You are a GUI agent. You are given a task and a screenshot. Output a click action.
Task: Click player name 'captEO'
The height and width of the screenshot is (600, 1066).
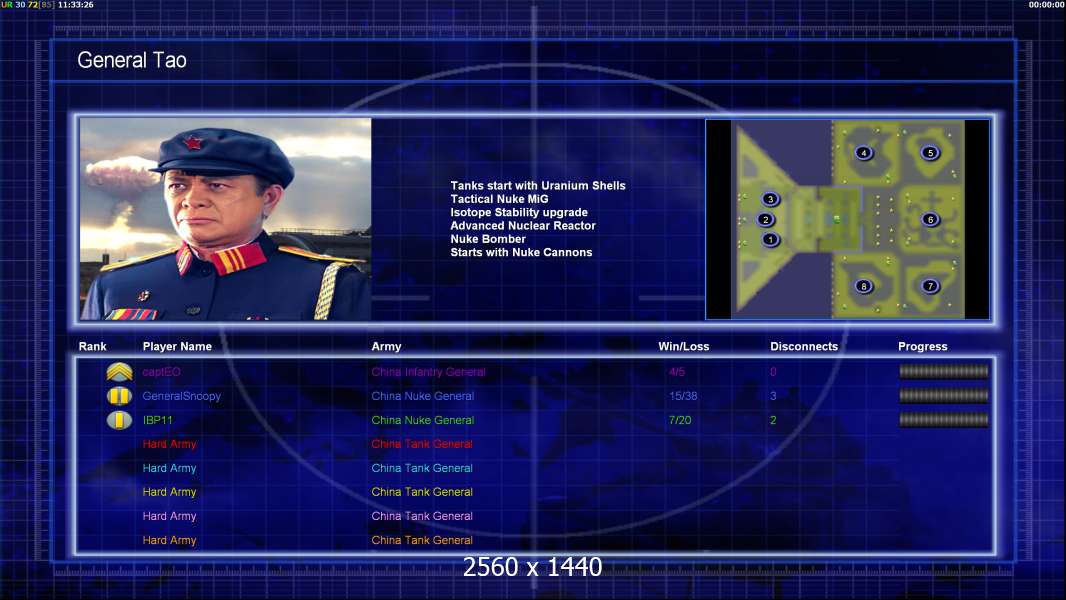[x=161, y=372]
